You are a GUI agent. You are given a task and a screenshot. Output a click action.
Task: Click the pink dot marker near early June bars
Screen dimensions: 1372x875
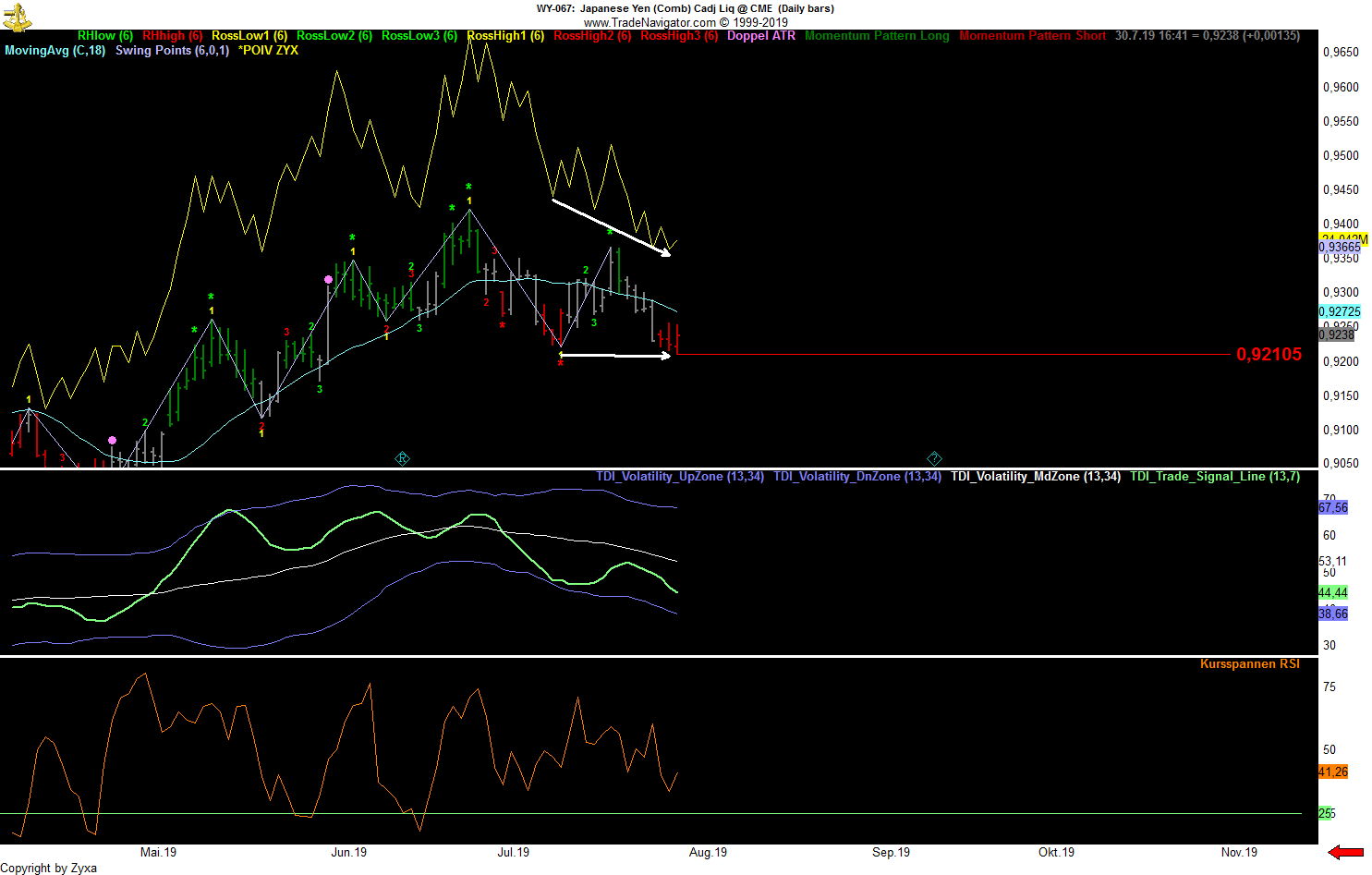328,279
